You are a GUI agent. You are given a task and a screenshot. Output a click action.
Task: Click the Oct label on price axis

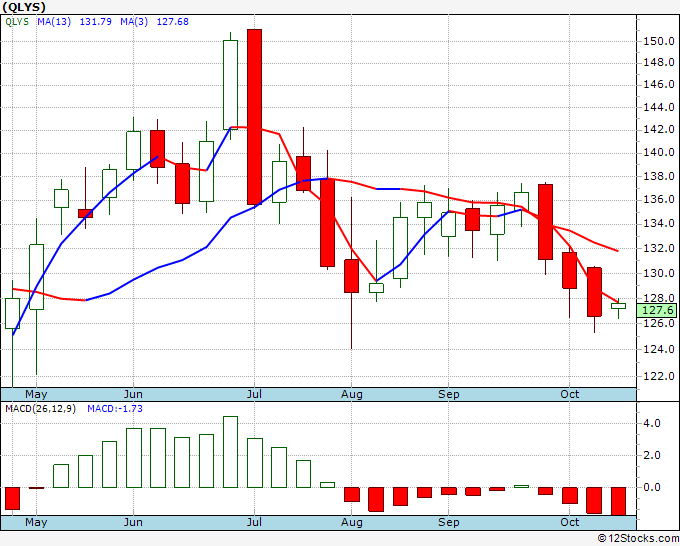point(569,394)
